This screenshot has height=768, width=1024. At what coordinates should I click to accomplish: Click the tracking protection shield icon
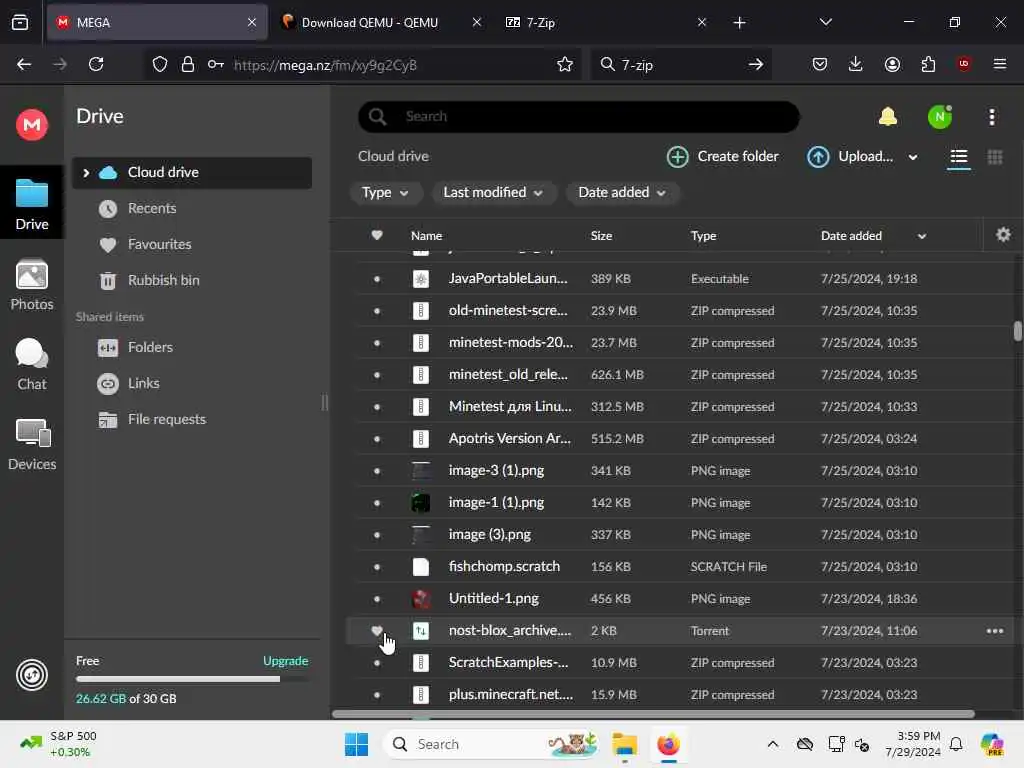point(159,64)
